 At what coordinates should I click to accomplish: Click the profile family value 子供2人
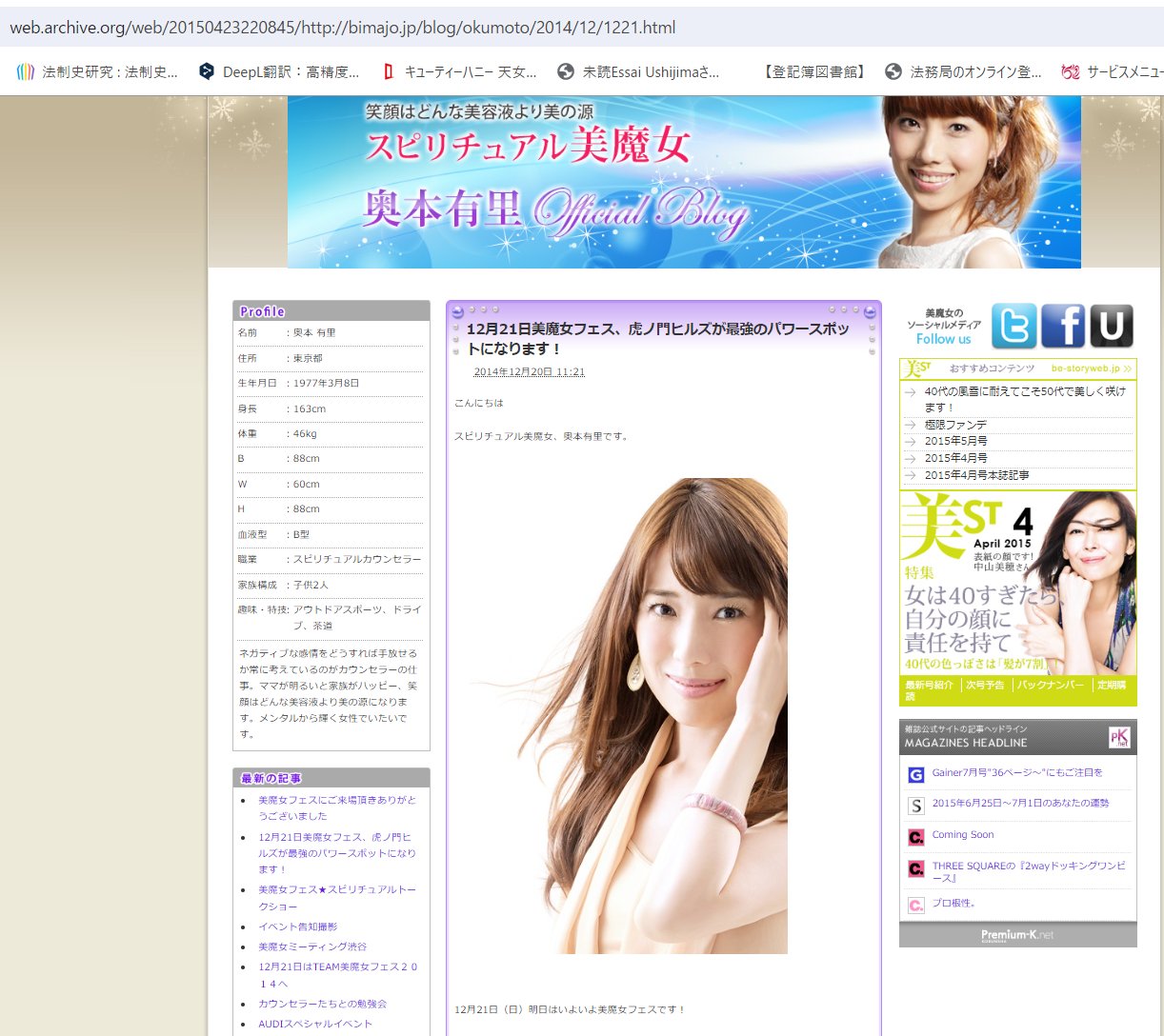(x=311, y=585)
